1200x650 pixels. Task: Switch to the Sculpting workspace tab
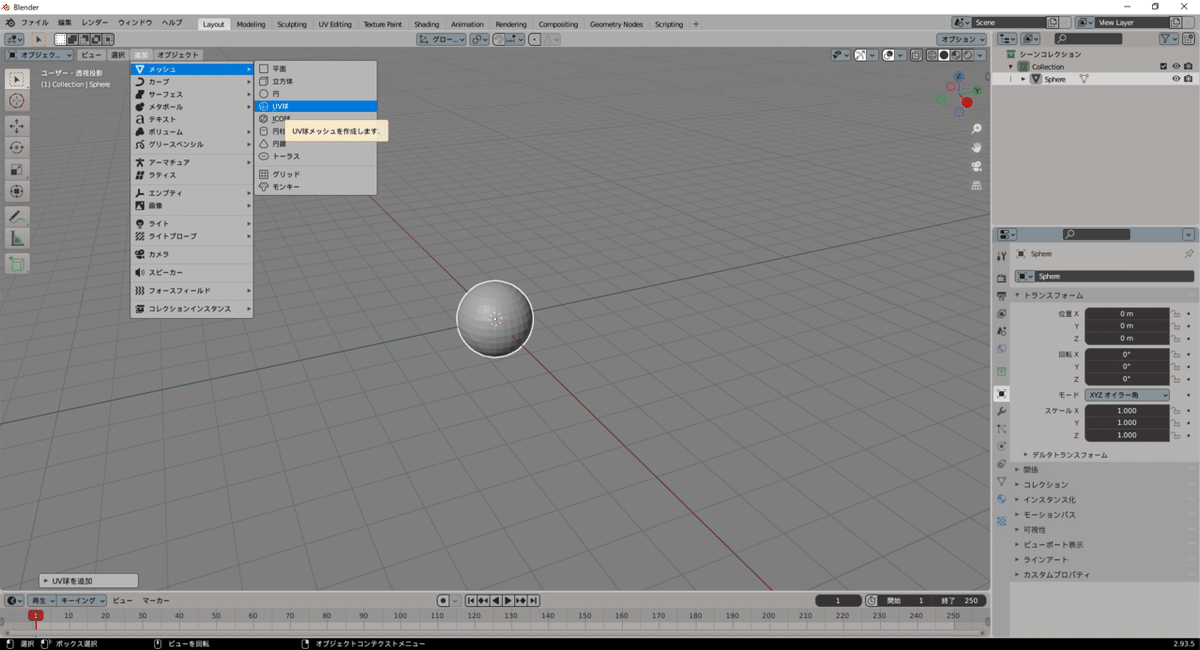291,24
